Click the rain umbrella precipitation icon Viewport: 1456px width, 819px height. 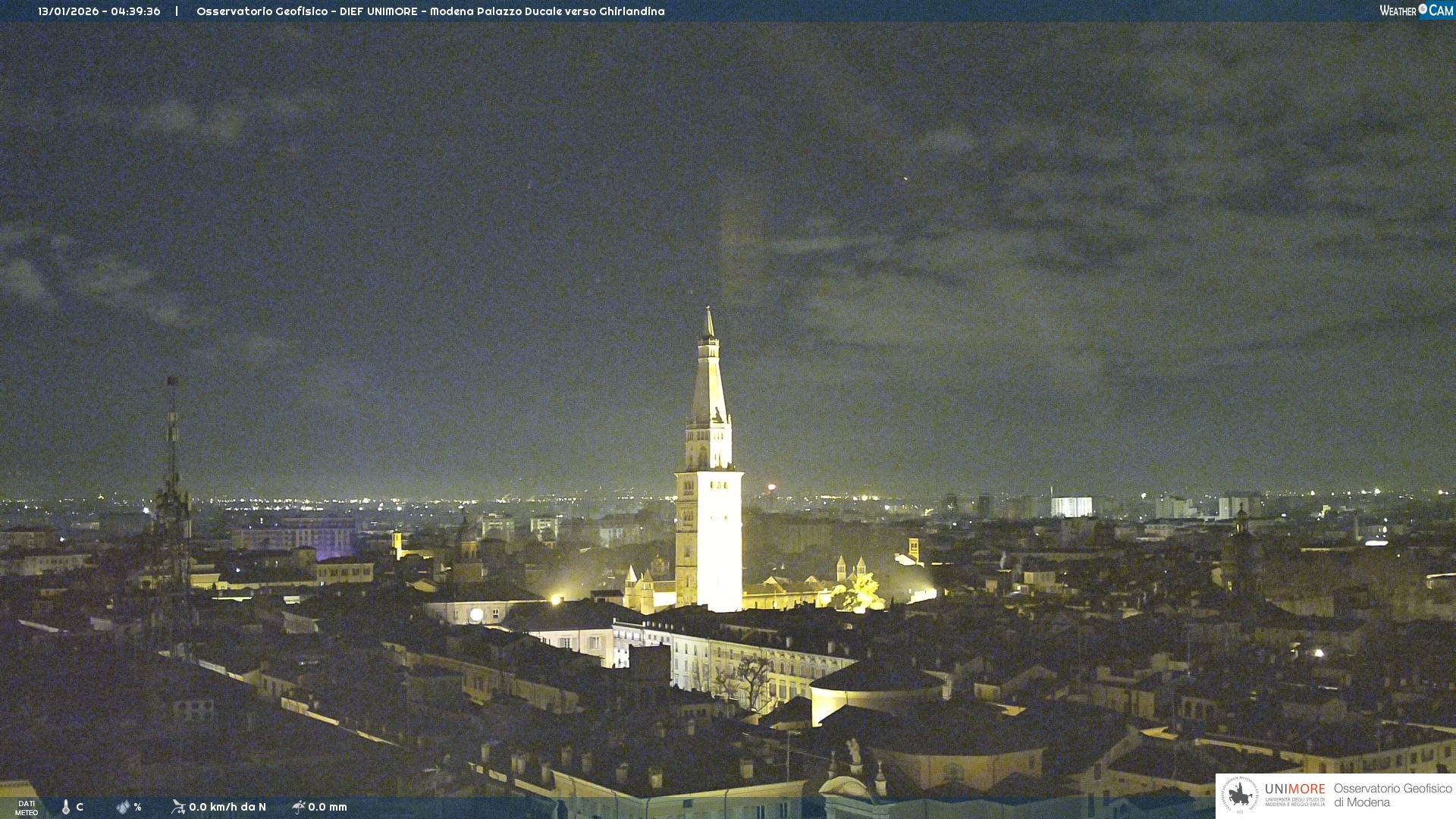(x=298, y=807)
